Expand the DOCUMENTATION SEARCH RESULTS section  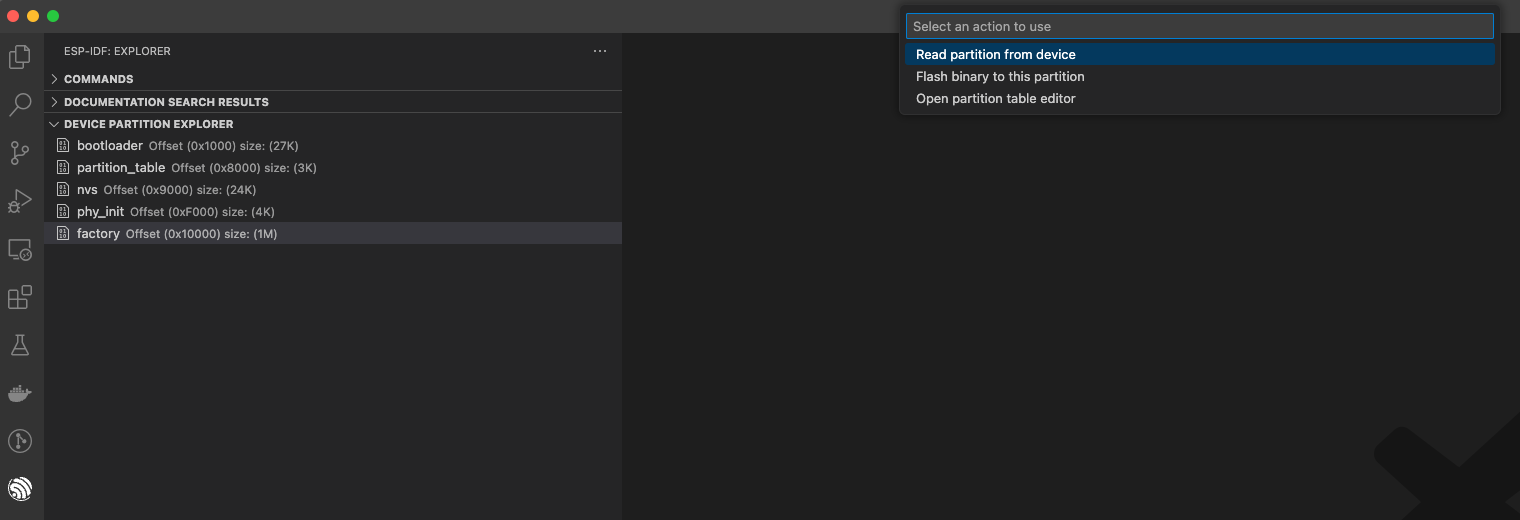(333, 102)
